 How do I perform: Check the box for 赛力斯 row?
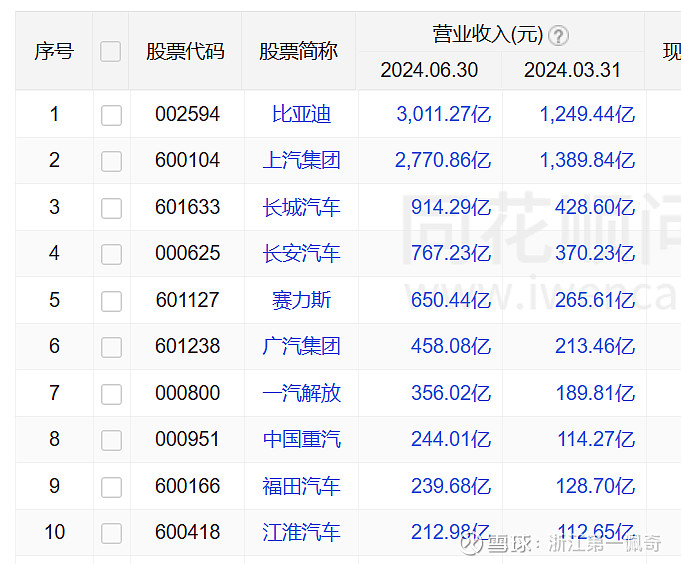111,301
